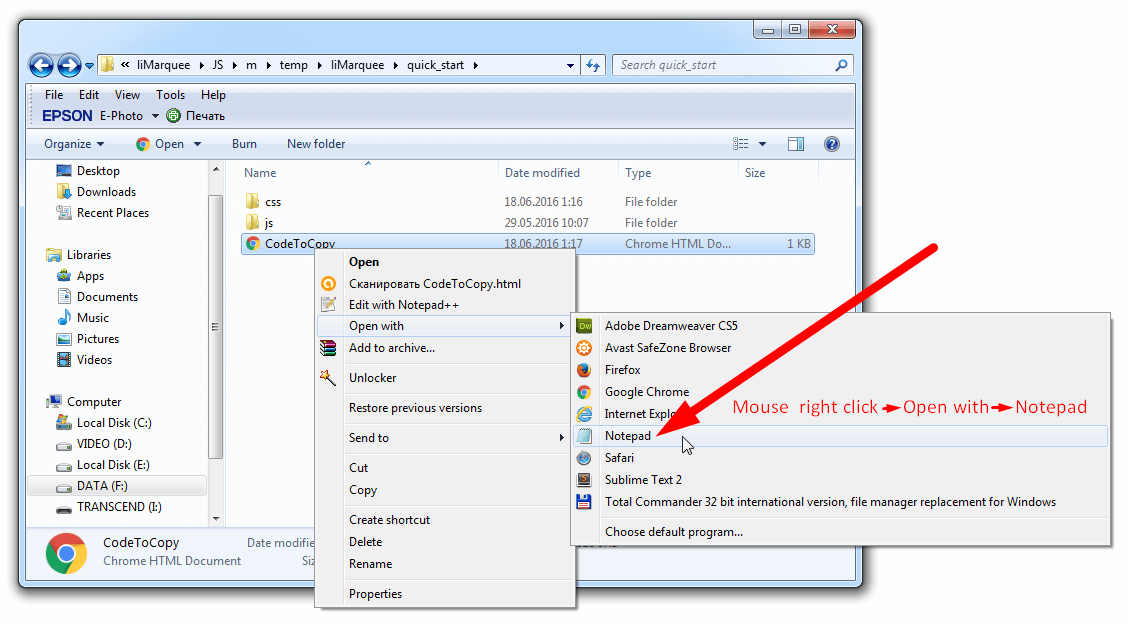Click the Back navigation arrow

[41, 65]
